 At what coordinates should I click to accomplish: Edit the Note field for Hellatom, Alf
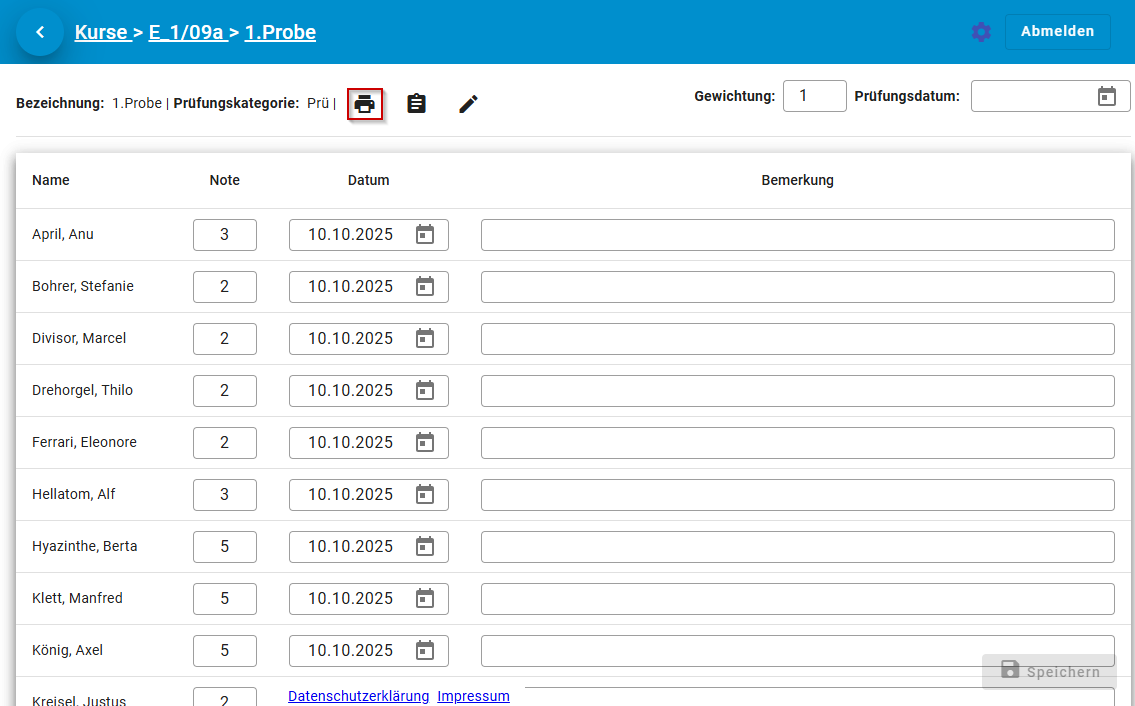224,495
